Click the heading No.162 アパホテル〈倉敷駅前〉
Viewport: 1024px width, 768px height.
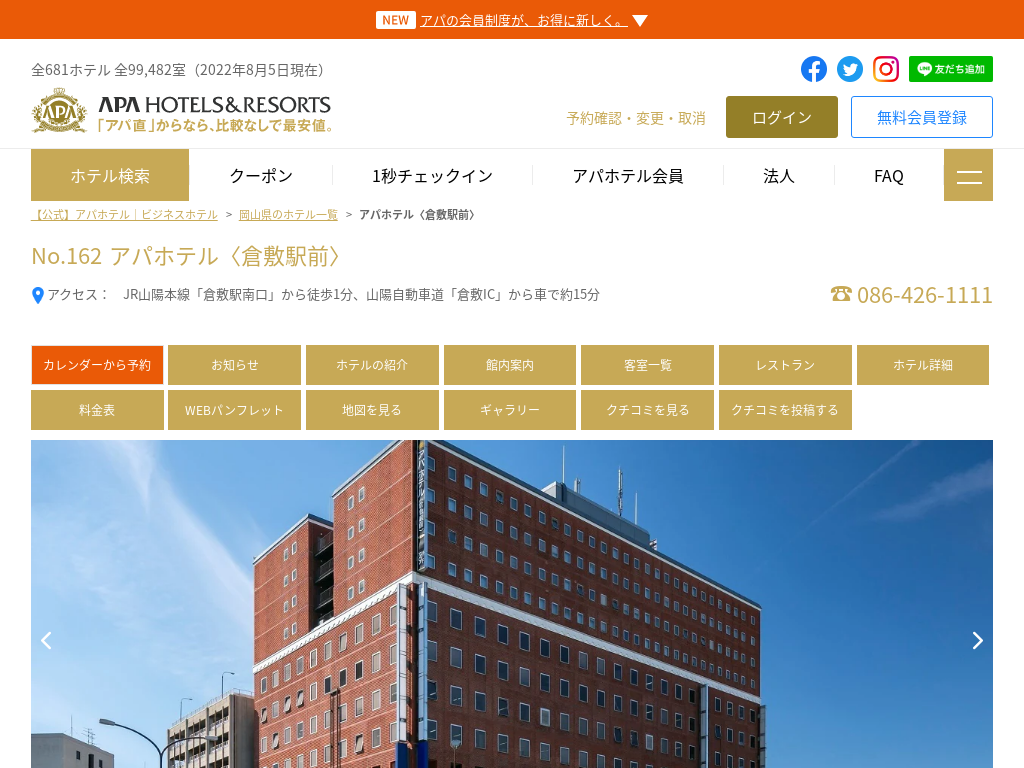tap(186, 256)
